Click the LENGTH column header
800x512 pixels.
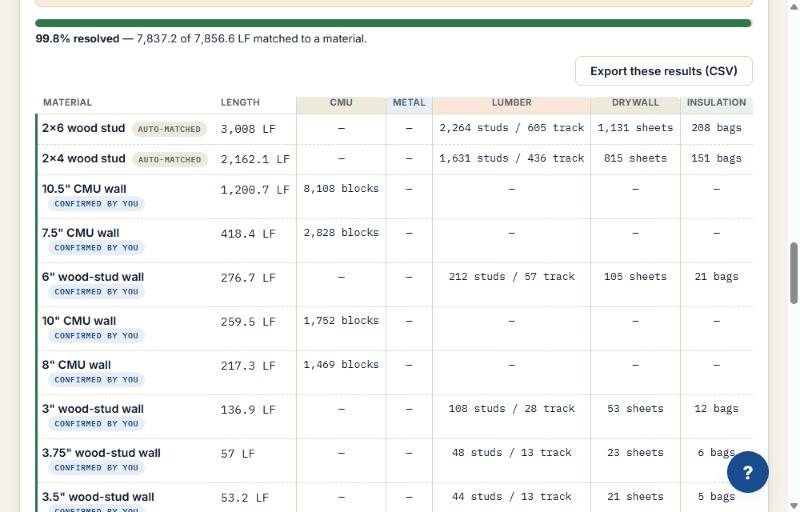(x=240, y=103)
